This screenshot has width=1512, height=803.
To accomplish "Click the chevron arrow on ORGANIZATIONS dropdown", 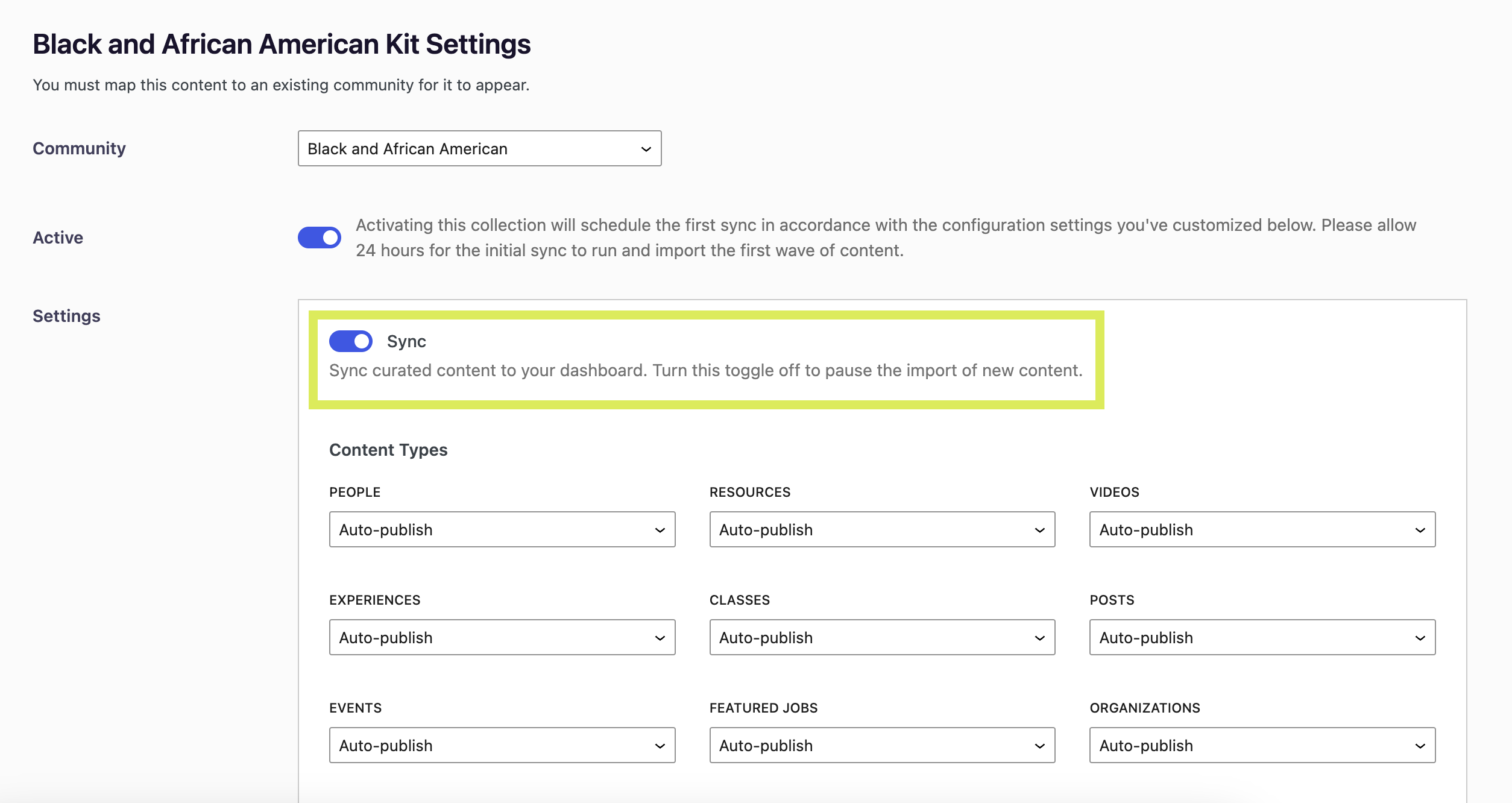I will pyautogui.click(x=1420, y=746).
